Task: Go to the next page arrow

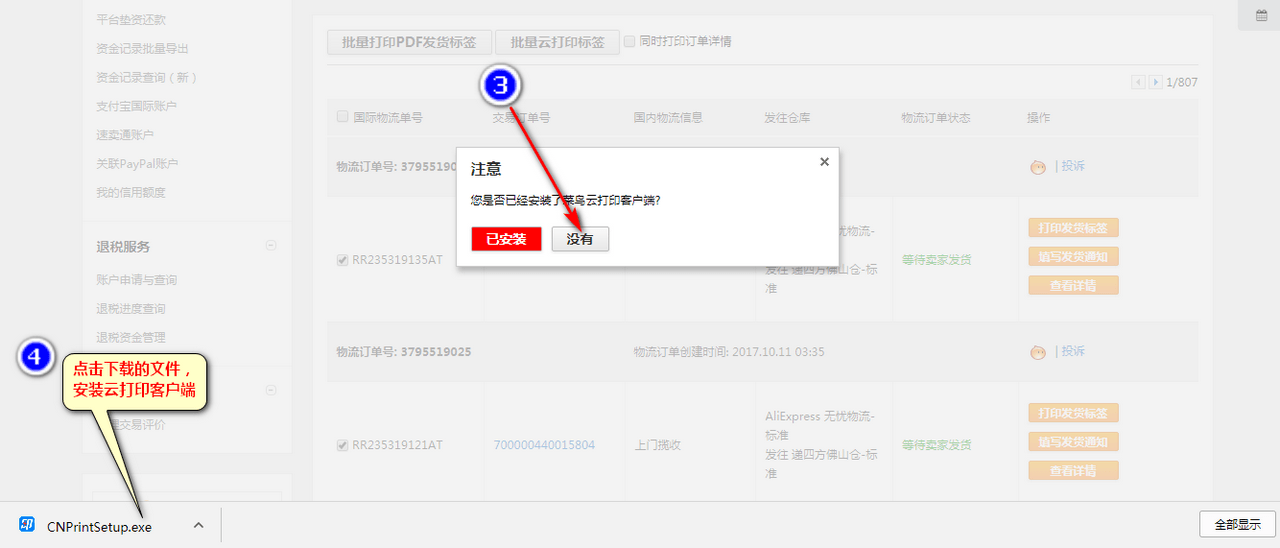Action: coord(1155,82)
